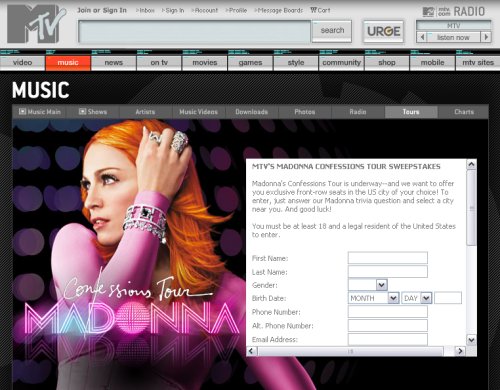This screenshot has width=500, height=390.
Task: Click the URGE logo button
Action: 383,31
